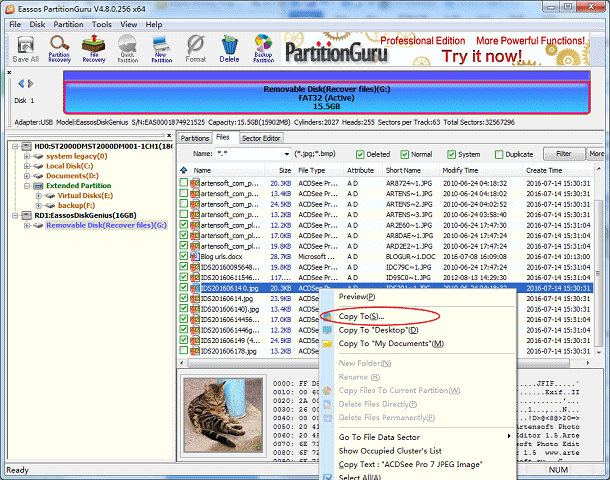Click the Extended Partition icon

point(38,186)
